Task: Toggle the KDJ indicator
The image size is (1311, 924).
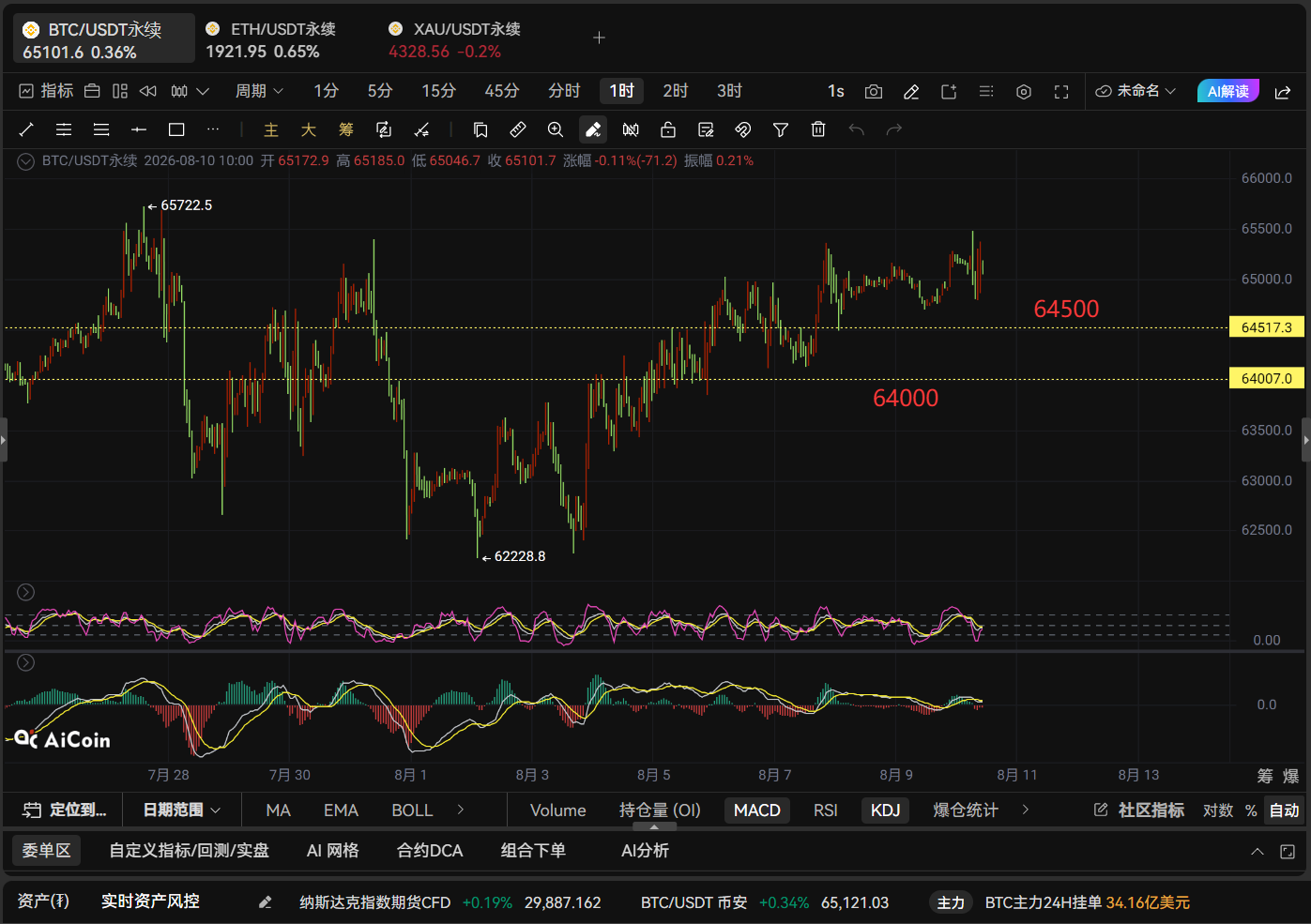Action: coord(885,810)
